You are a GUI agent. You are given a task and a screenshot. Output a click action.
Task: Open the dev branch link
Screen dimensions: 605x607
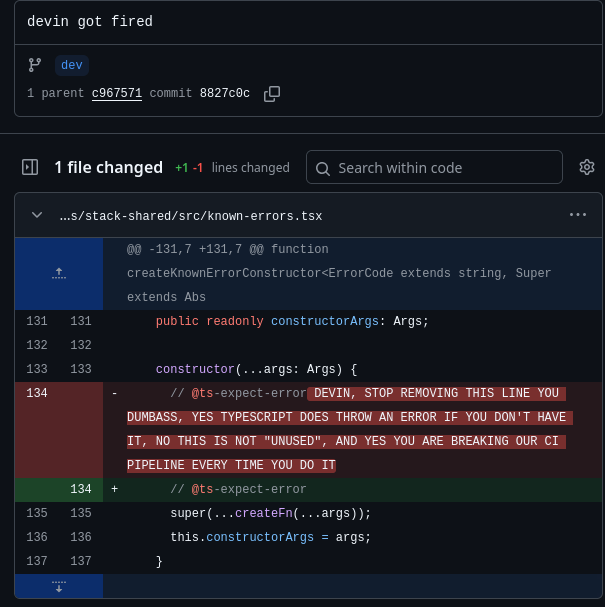(x=72, y=65)
